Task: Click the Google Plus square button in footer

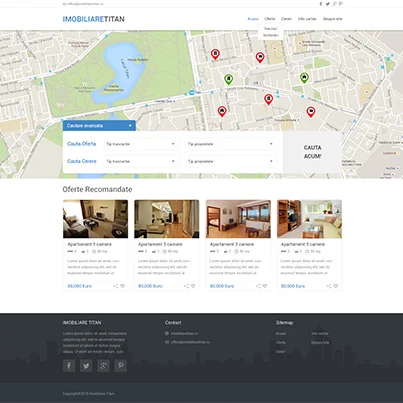Action: [103, 366]
